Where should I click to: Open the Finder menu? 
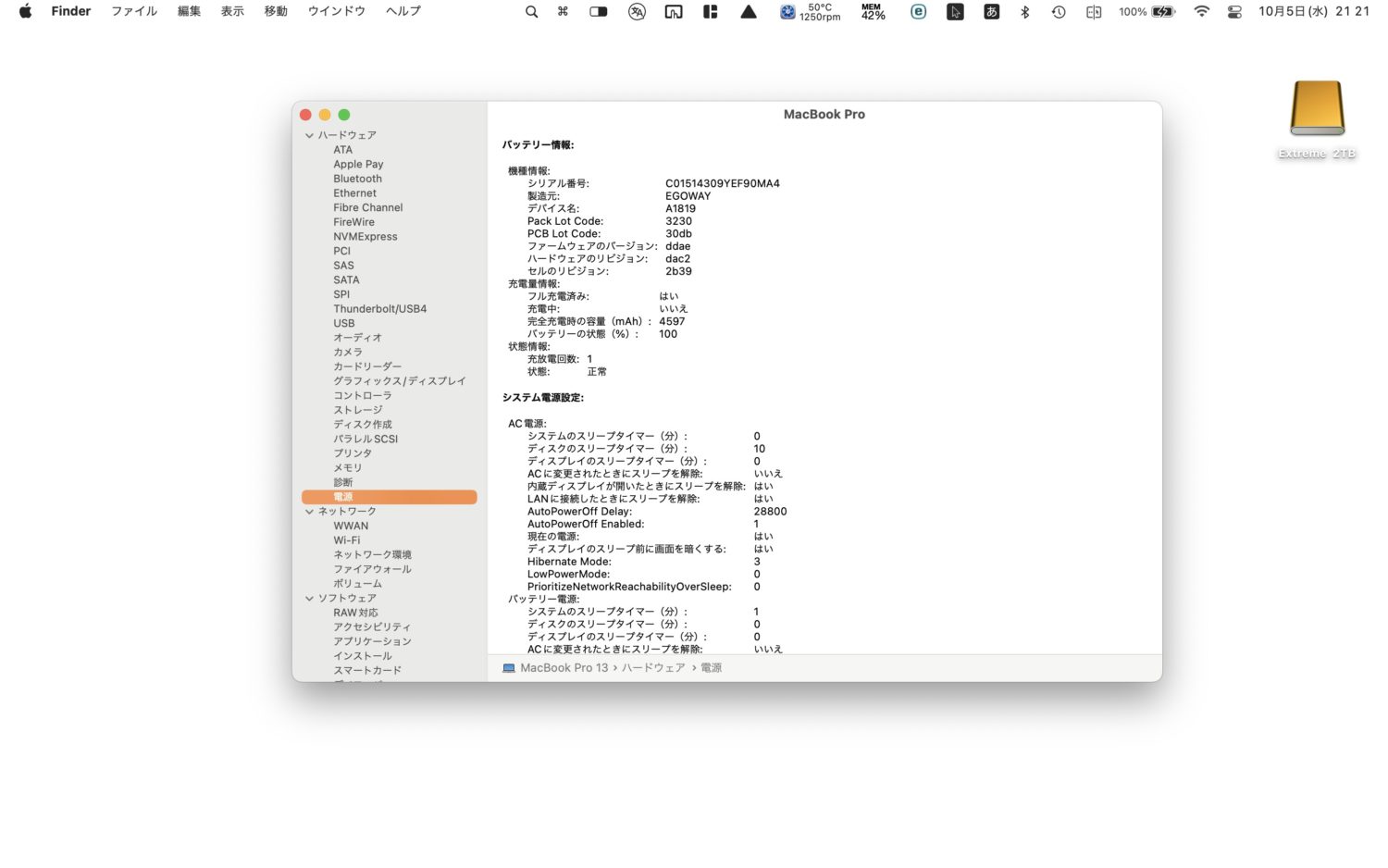click(71, 11)
